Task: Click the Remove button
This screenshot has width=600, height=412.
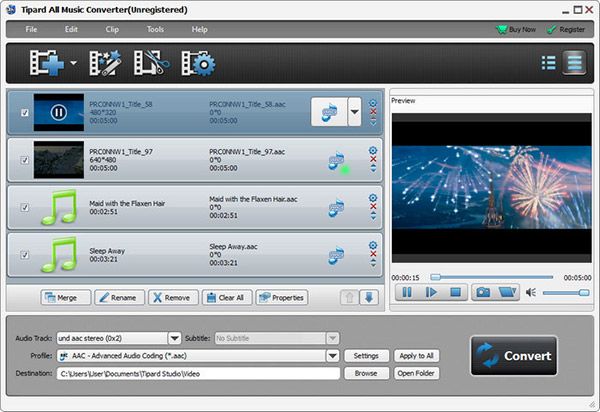Action: point(173,298)
